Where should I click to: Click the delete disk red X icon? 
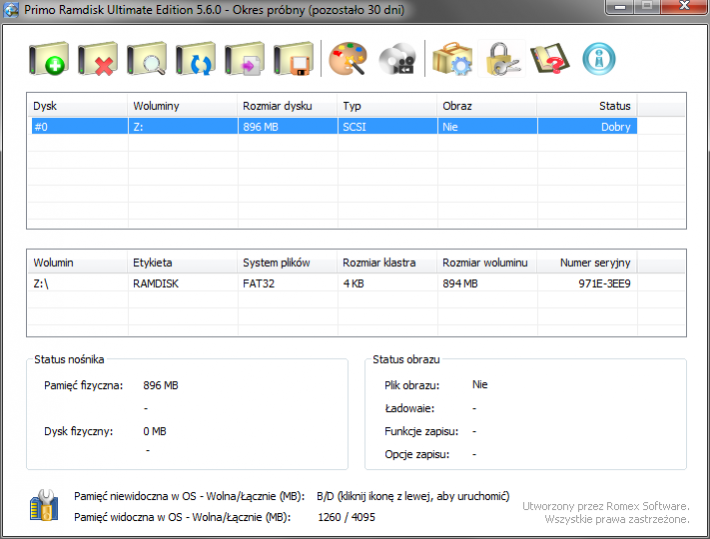click(98, 59)
